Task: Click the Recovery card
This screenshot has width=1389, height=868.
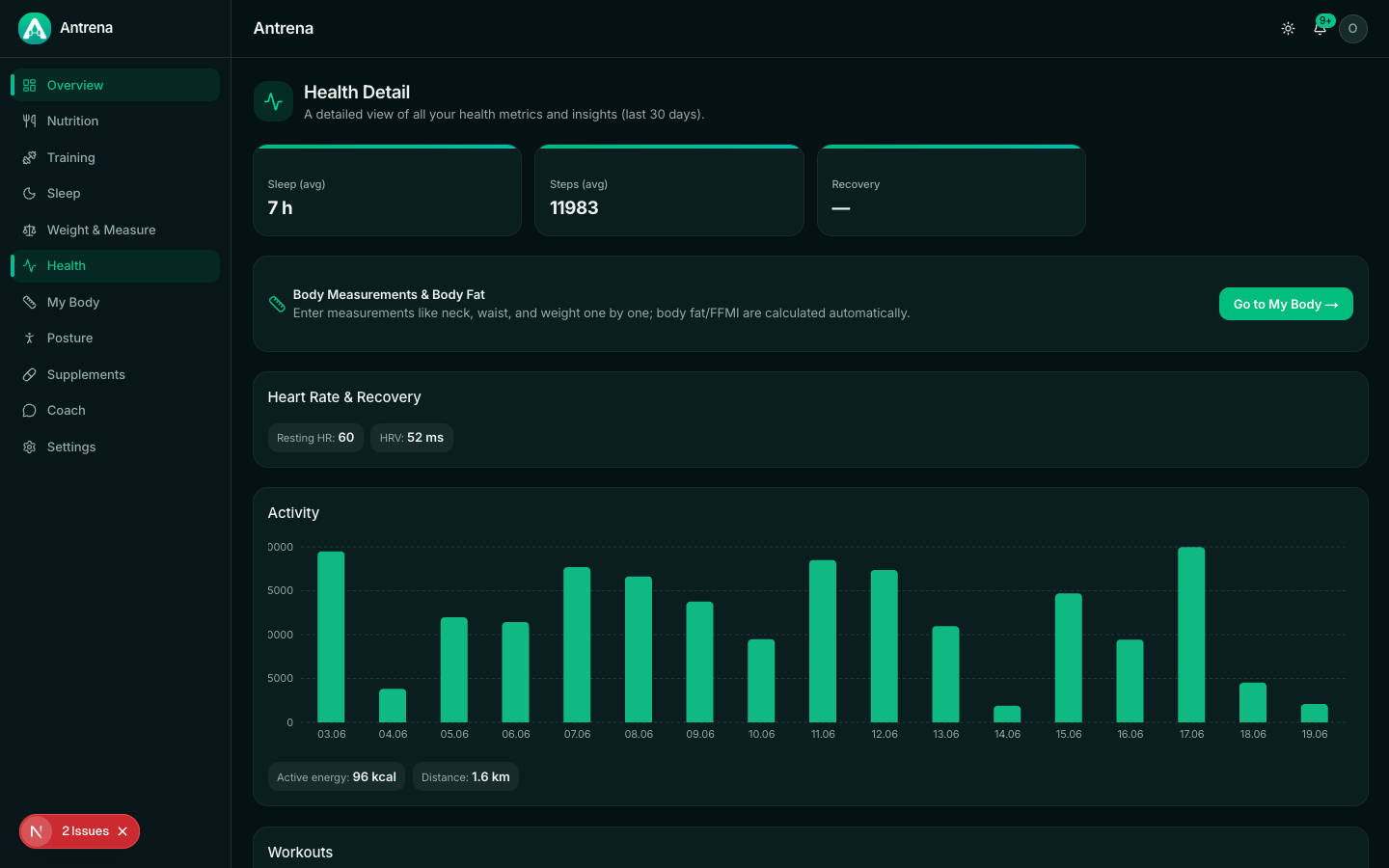Action: (951, 190)
